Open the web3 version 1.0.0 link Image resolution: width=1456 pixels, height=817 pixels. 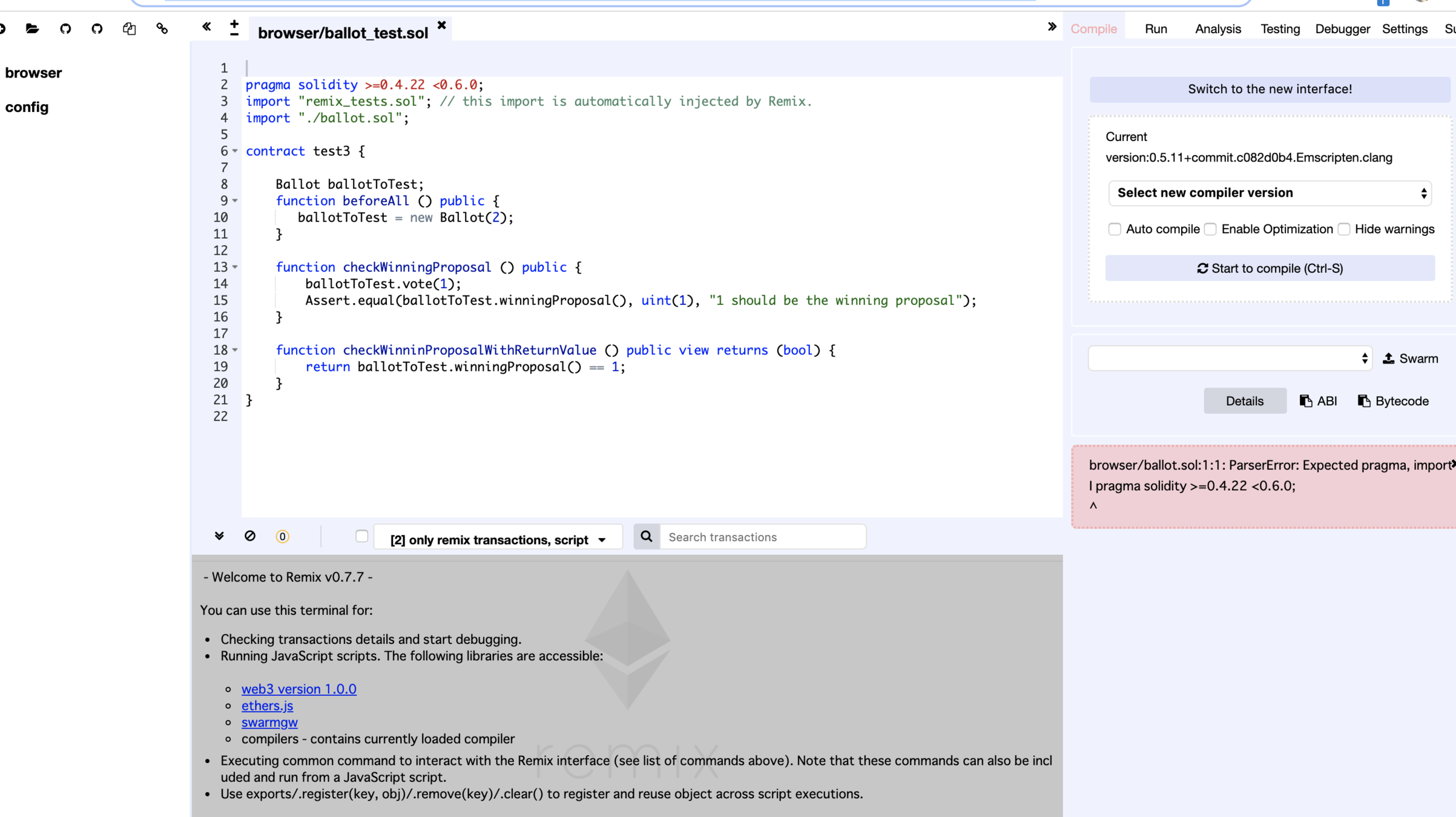pos(298,689)
